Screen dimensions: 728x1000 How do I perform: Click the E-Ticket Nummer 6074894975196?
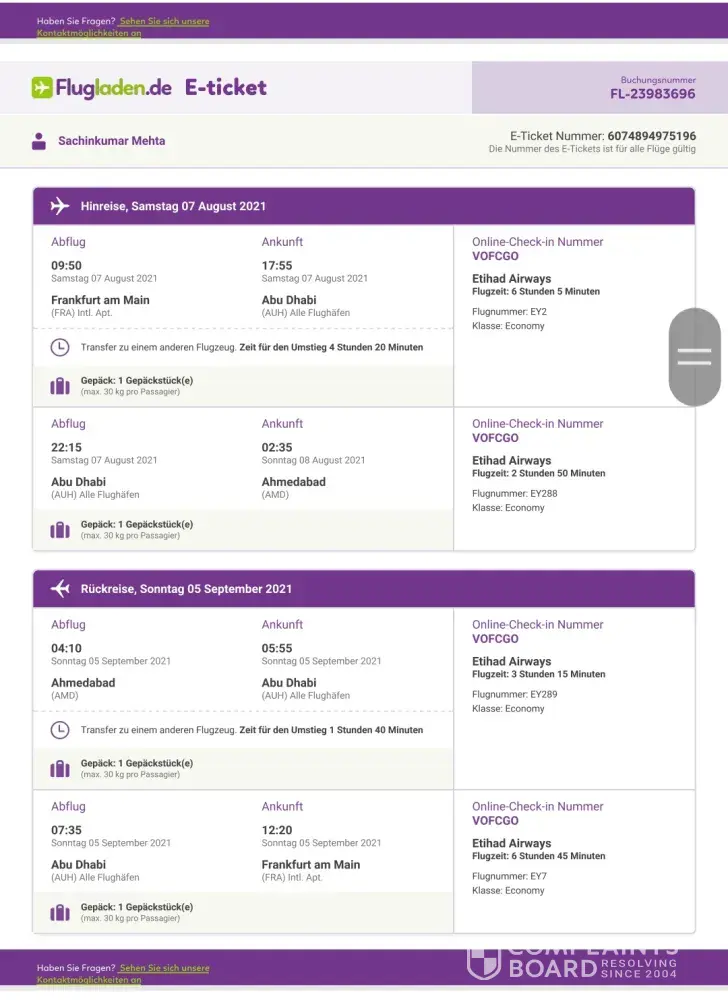[x=651, y=136]
